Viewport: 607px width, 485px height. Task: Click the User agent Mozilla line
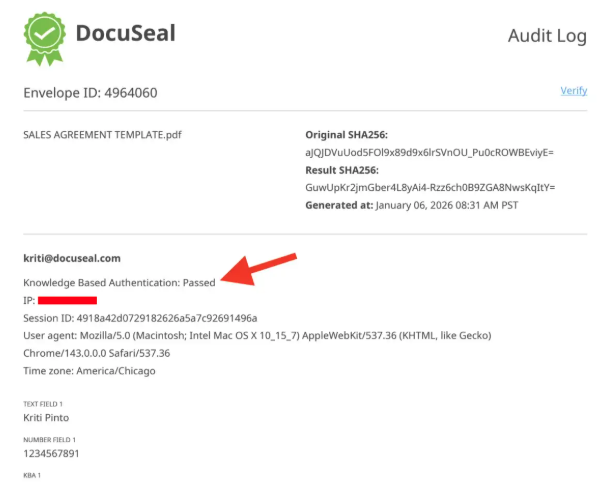tap(257, 336)
